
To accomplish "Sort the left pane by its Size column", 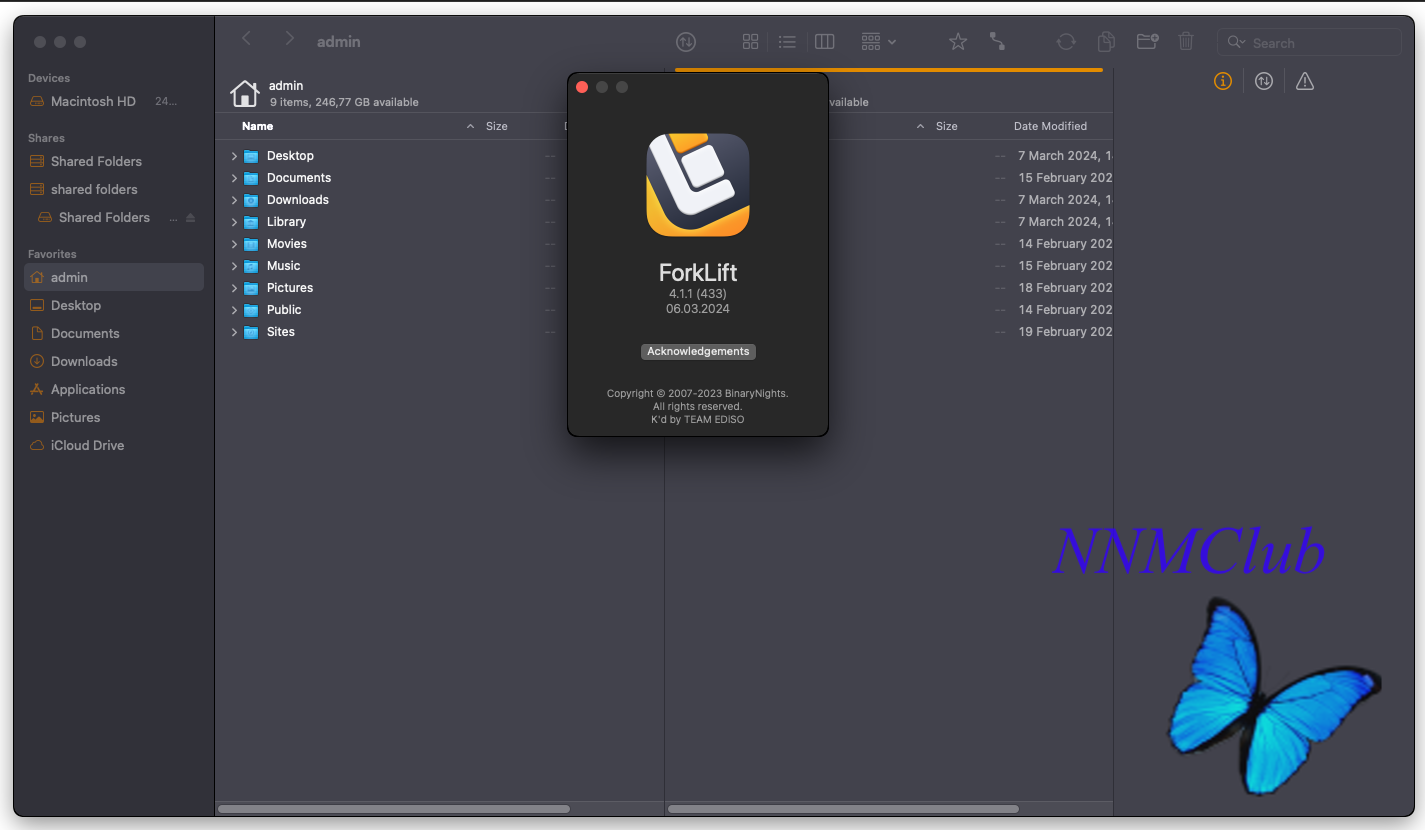I will coord(497,126).
